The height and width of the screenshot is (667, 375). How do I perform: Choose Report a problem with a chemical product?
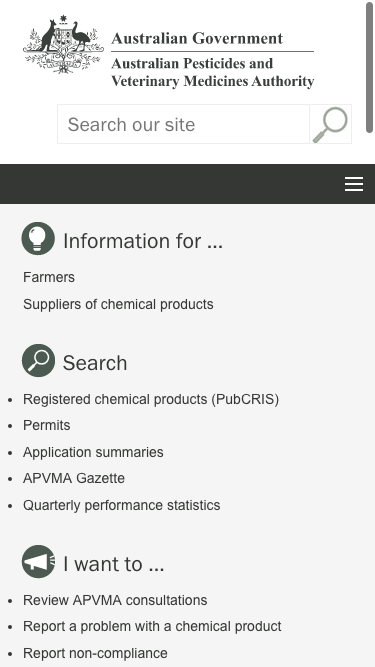point(152,627)
